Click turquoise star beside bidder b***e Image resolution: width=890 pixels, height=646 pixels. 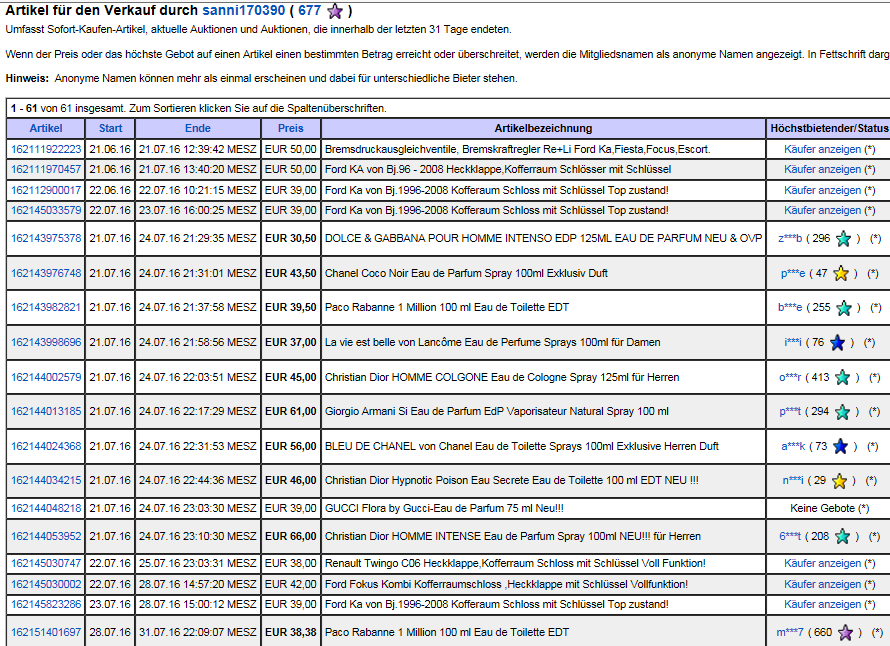click(844, 308)
